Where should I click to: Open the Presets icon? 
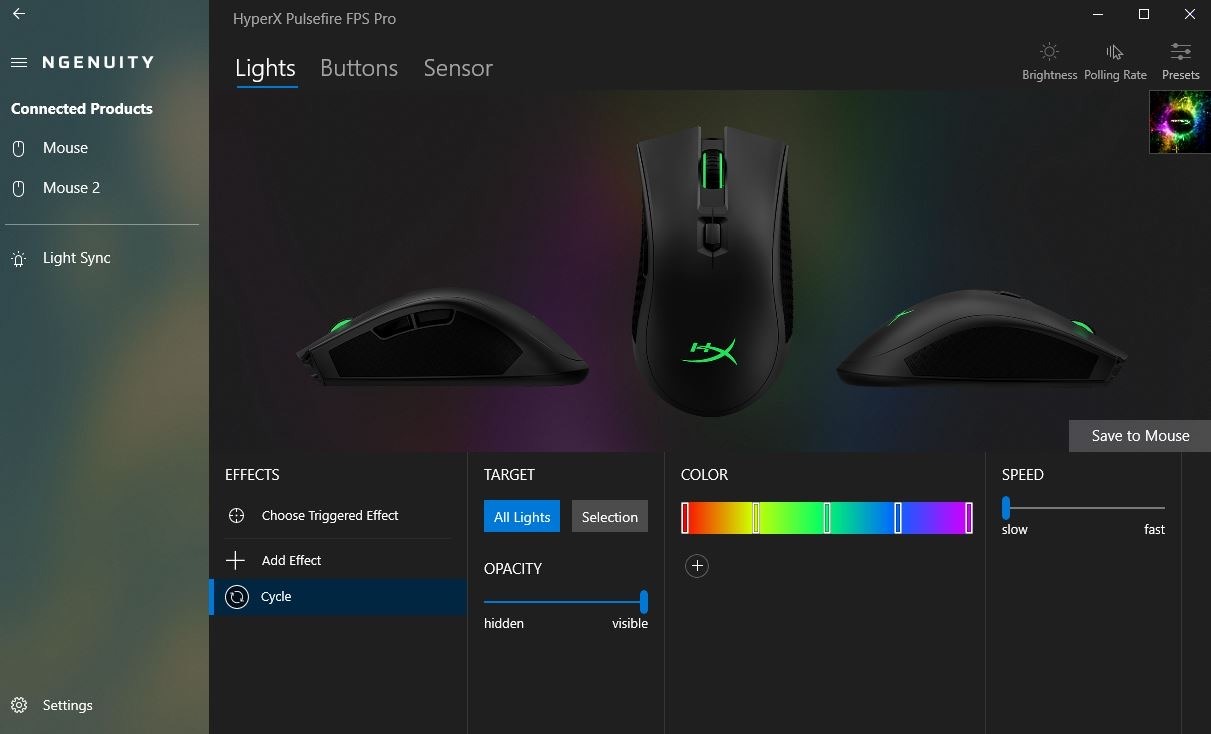click(x=1180, y=51)
